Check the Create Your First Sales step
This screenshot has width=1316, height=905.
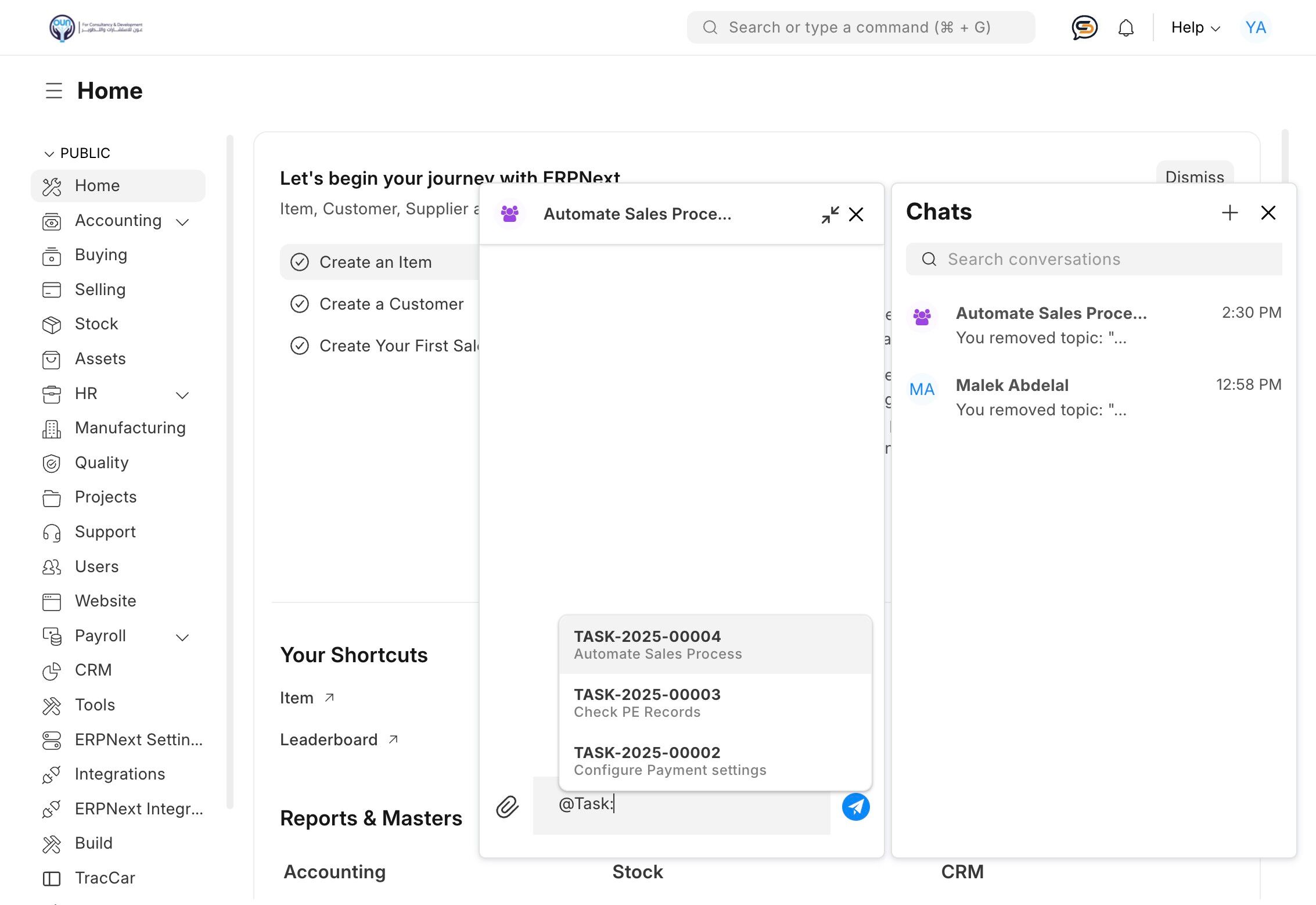pyautogui.click(x=300, y=346)
